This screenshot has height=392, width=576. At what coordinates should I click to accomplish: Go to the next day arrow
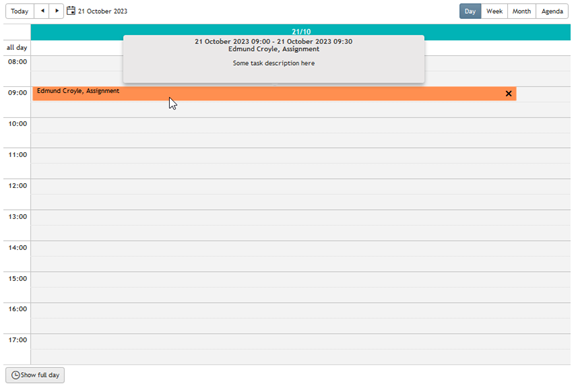pyautogui.click(x=57, y=11)
